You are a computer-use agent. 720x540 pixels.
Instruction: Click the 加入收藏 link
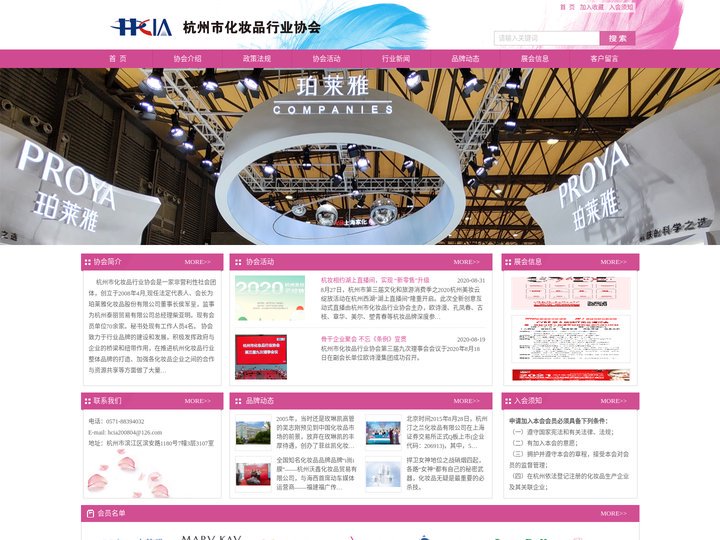coord(591,7)
